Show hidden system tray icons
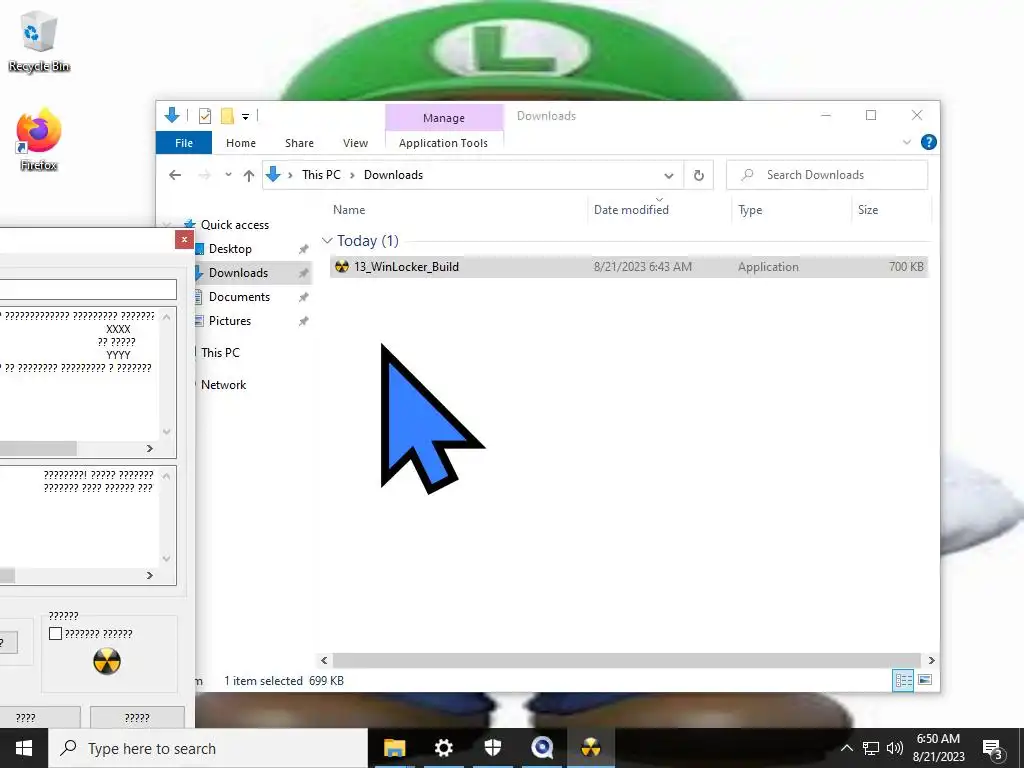Screen dimensions: 1024x768 [846, 748]
